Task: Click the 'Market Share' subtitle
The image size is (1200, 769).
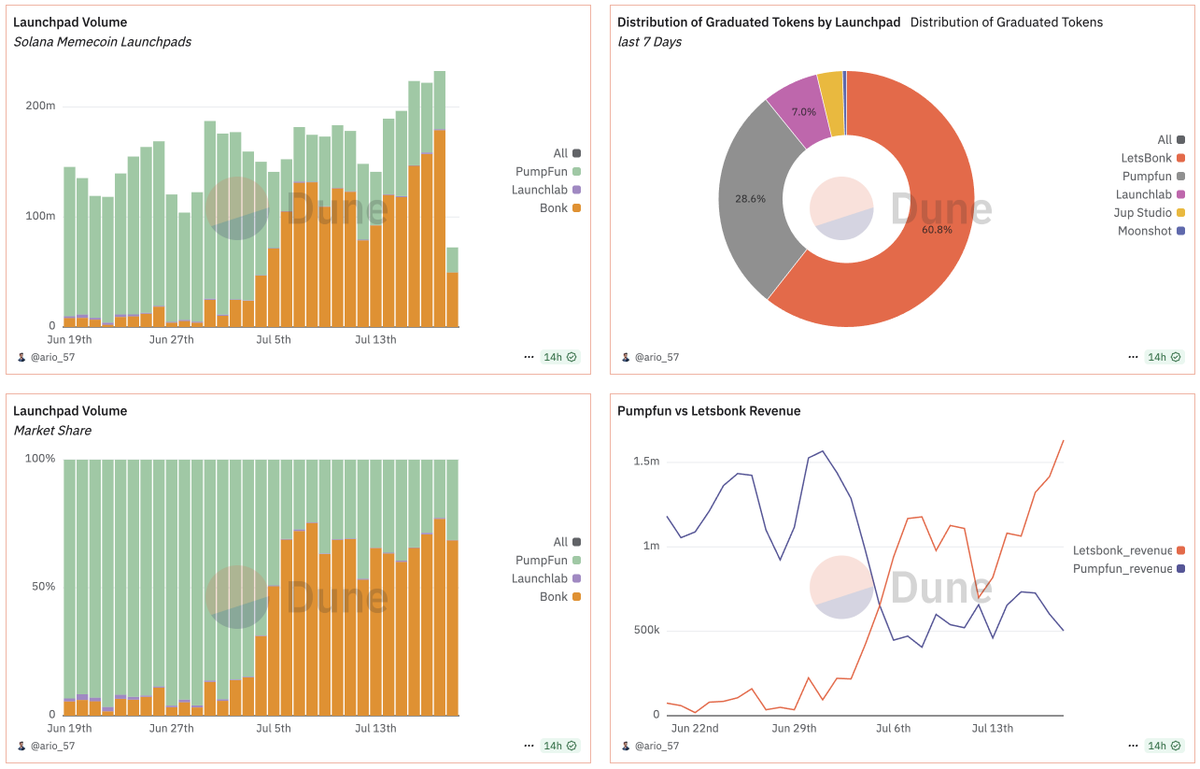Action: (x=52, y=431)
